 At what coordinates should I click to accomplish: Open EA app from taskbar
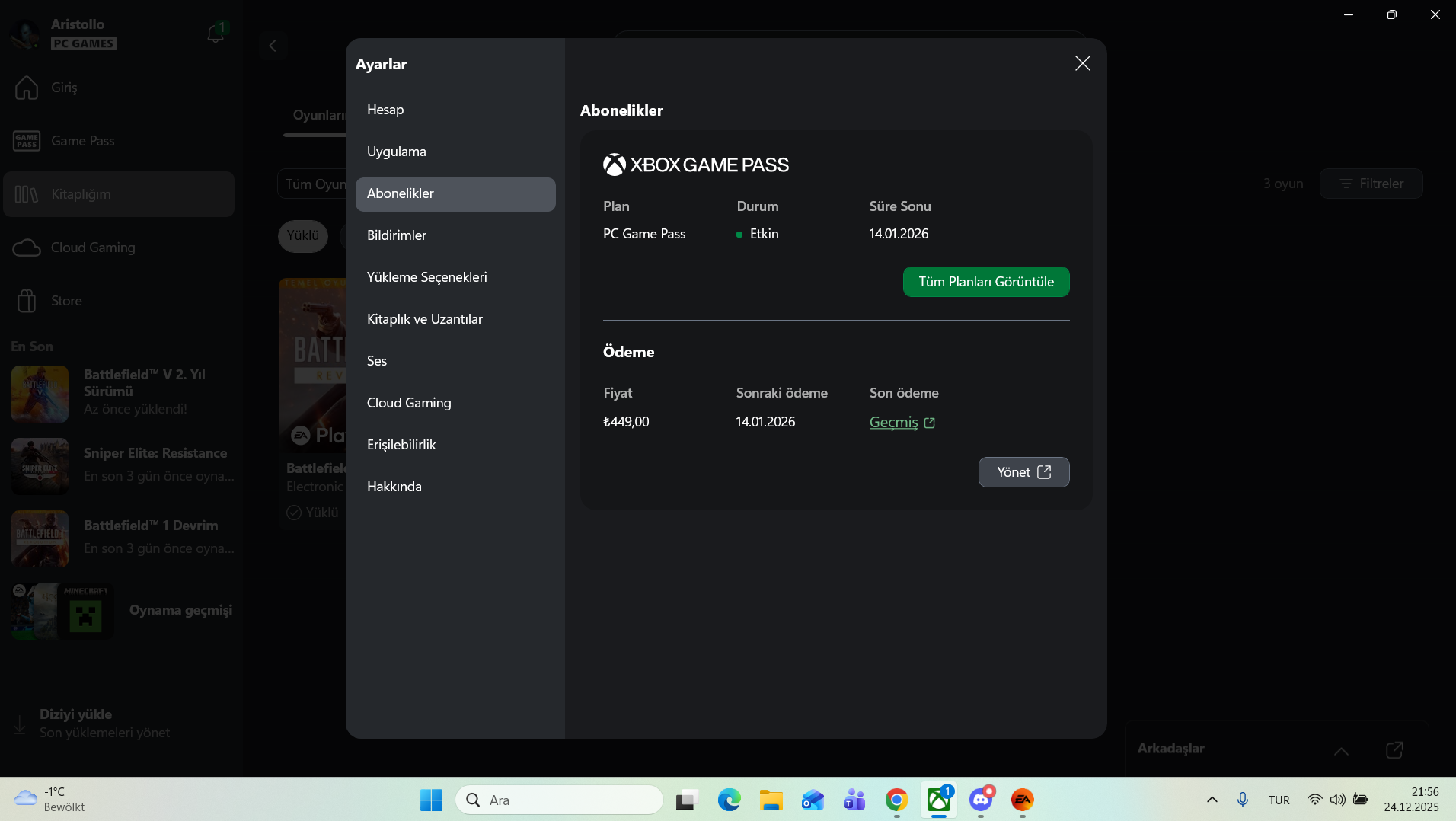click(1022, 800)
